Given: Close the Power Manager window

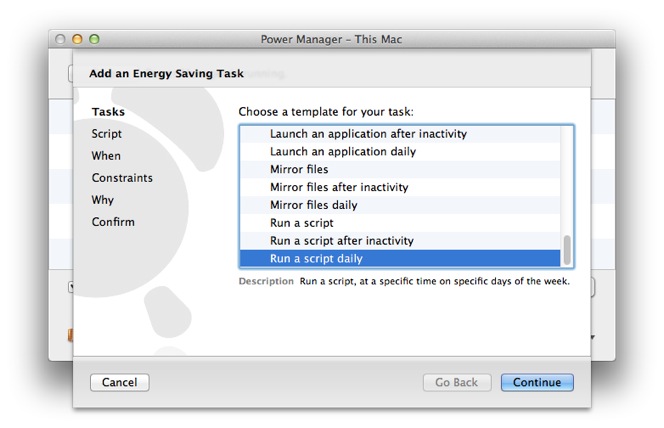Looking at the screenshot, I should click(x=60, y=39).
